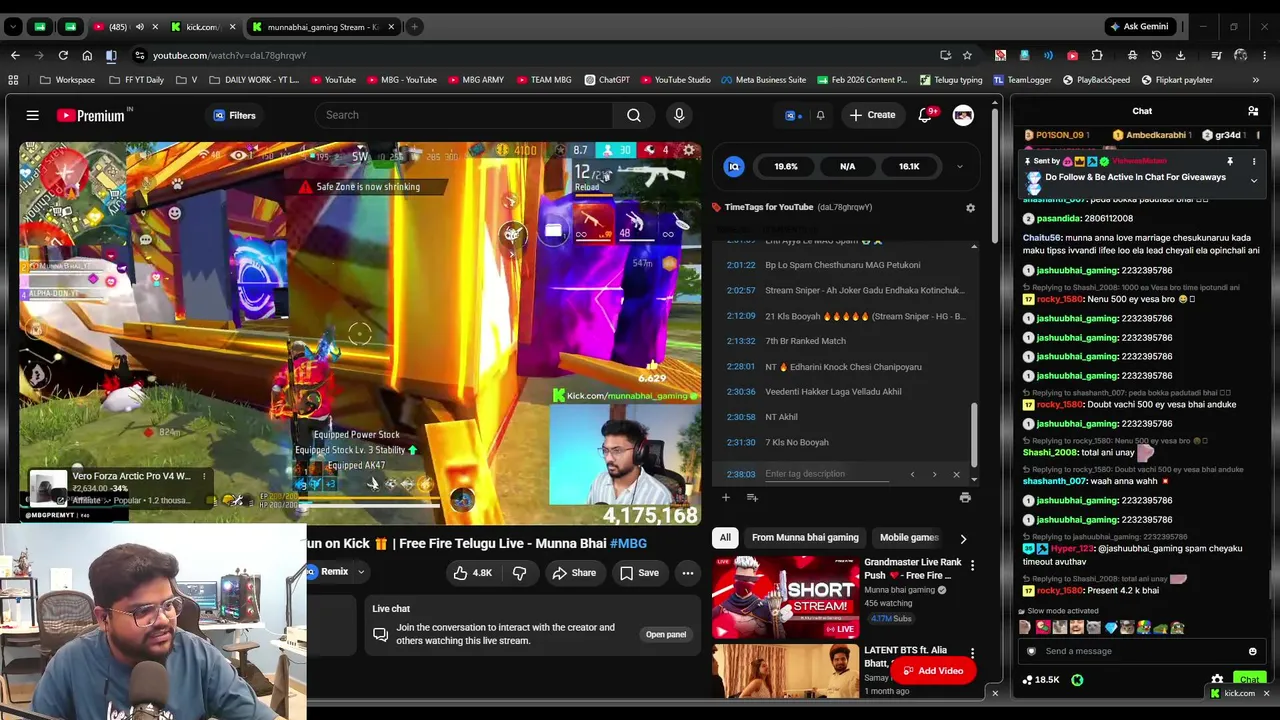Open the chat emoji picker smiley
The width and height of the screenshot is (1280, 720).
[x=1253, y=651]
